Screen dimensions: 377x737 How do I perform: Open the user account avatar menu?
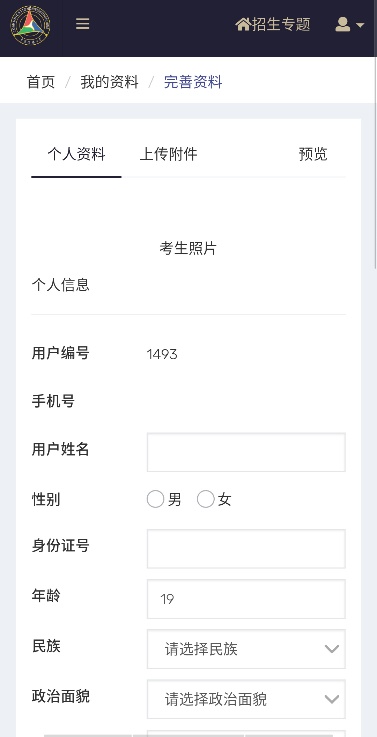[x=343, y=24]
